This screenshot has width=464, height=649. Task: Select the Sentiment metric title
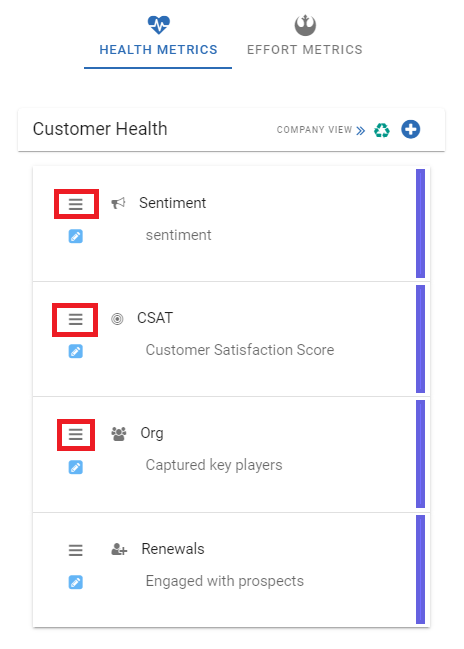click(172, 203)
